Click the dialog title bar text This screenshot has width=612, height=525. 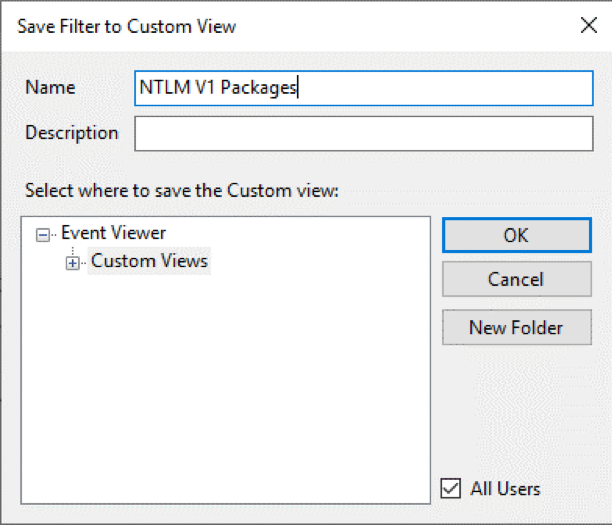point(126,27)
